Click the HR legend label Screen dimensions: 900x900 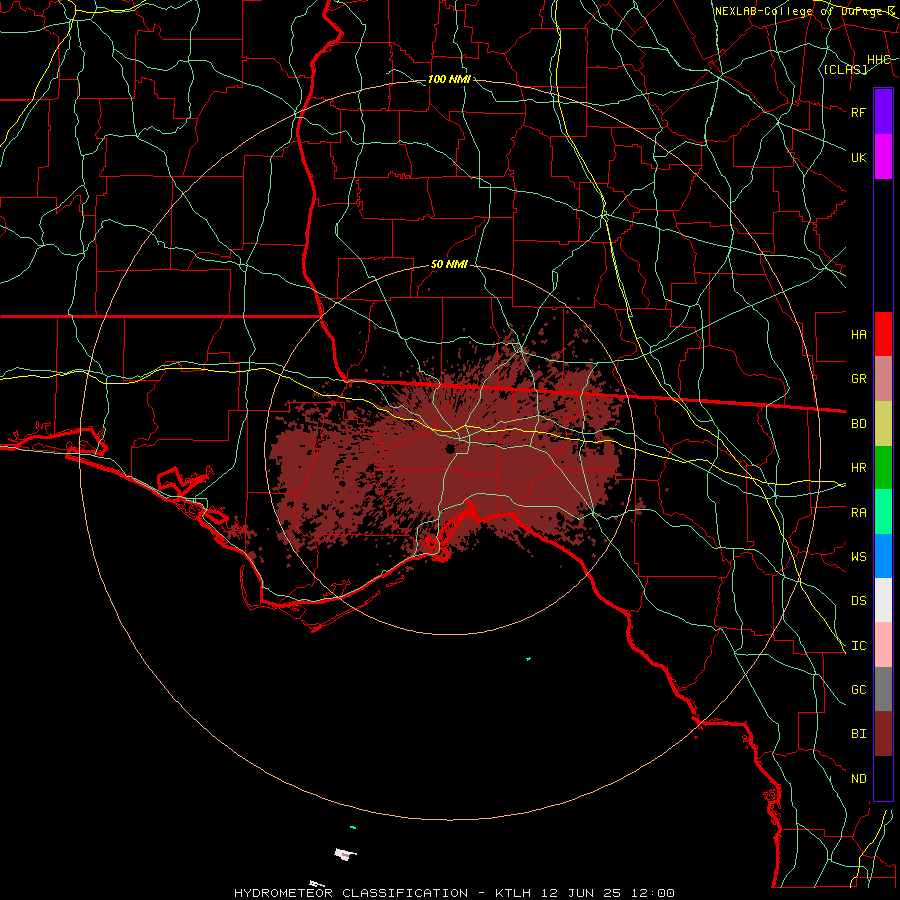[x=858, y=468]
